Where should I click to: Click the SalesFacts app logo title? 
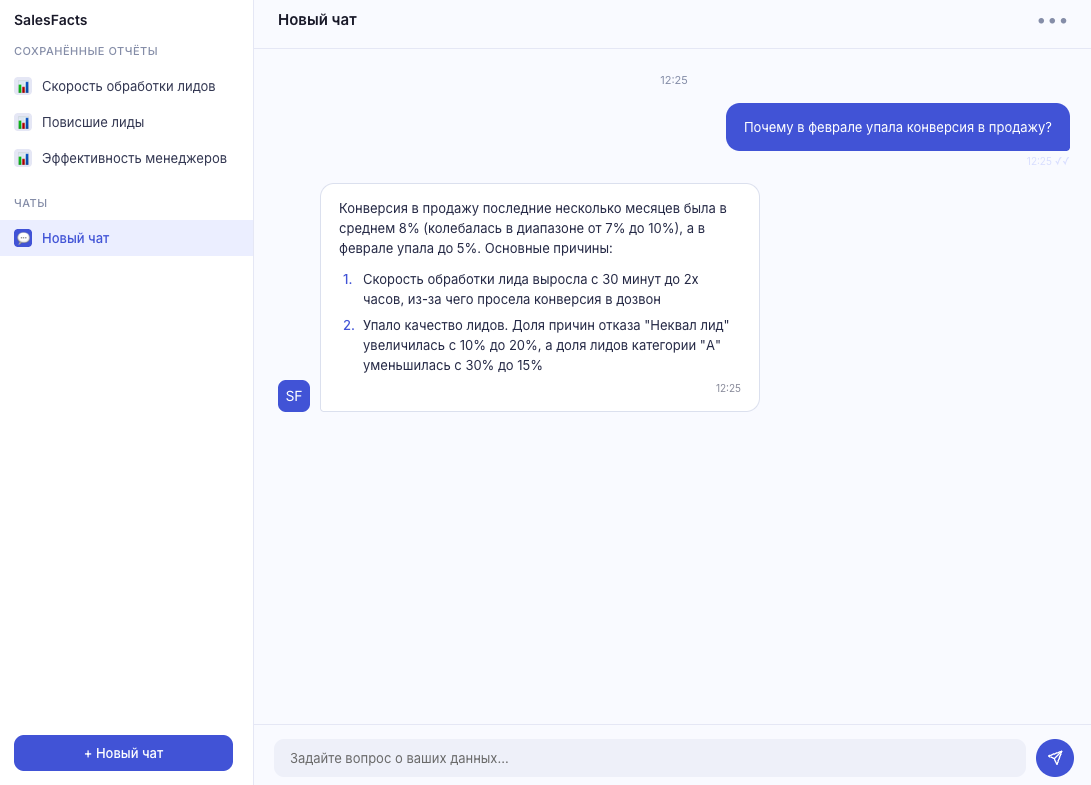pyautogui.click(x=50, y=19)
